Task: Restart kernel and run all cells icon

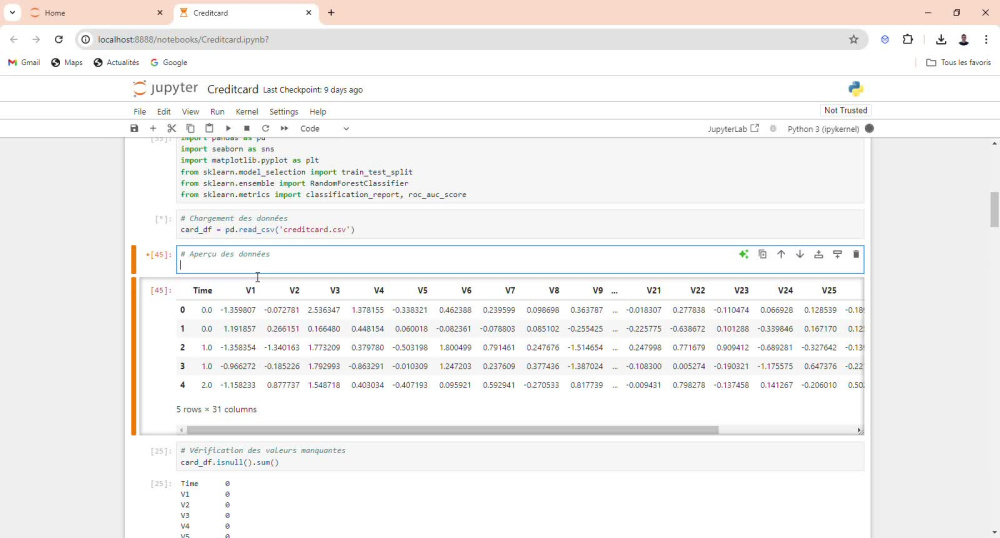Action: [284, 129]
